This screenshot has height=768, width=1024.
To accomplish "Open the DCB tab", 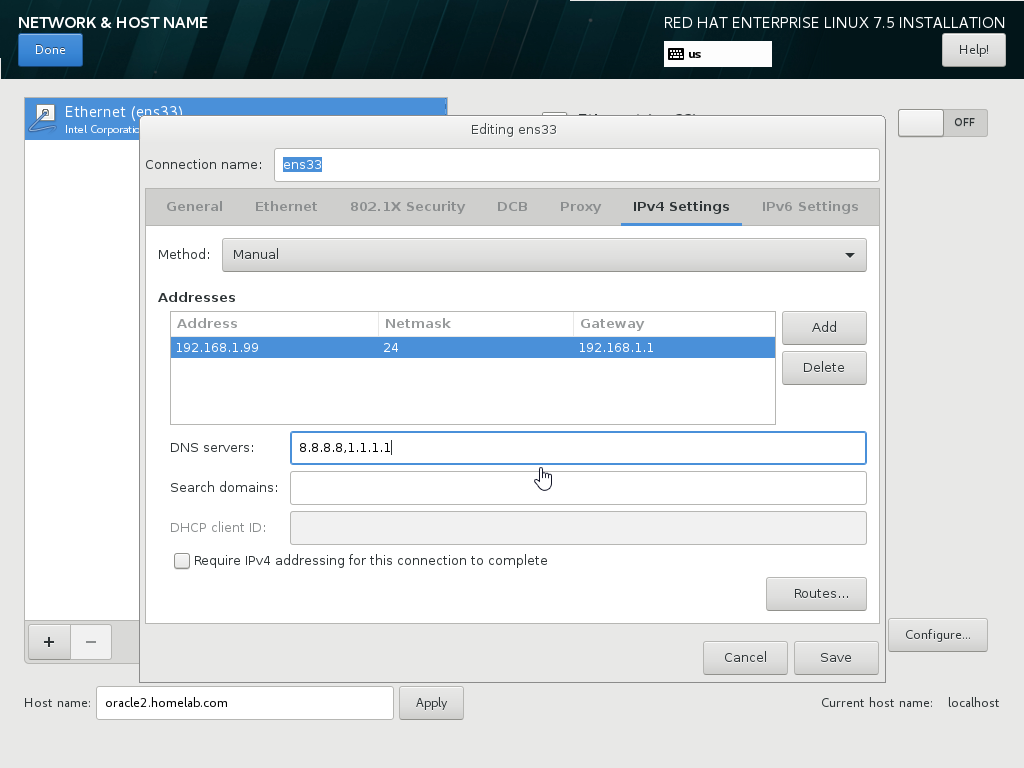I will click(x=512, y=206).
